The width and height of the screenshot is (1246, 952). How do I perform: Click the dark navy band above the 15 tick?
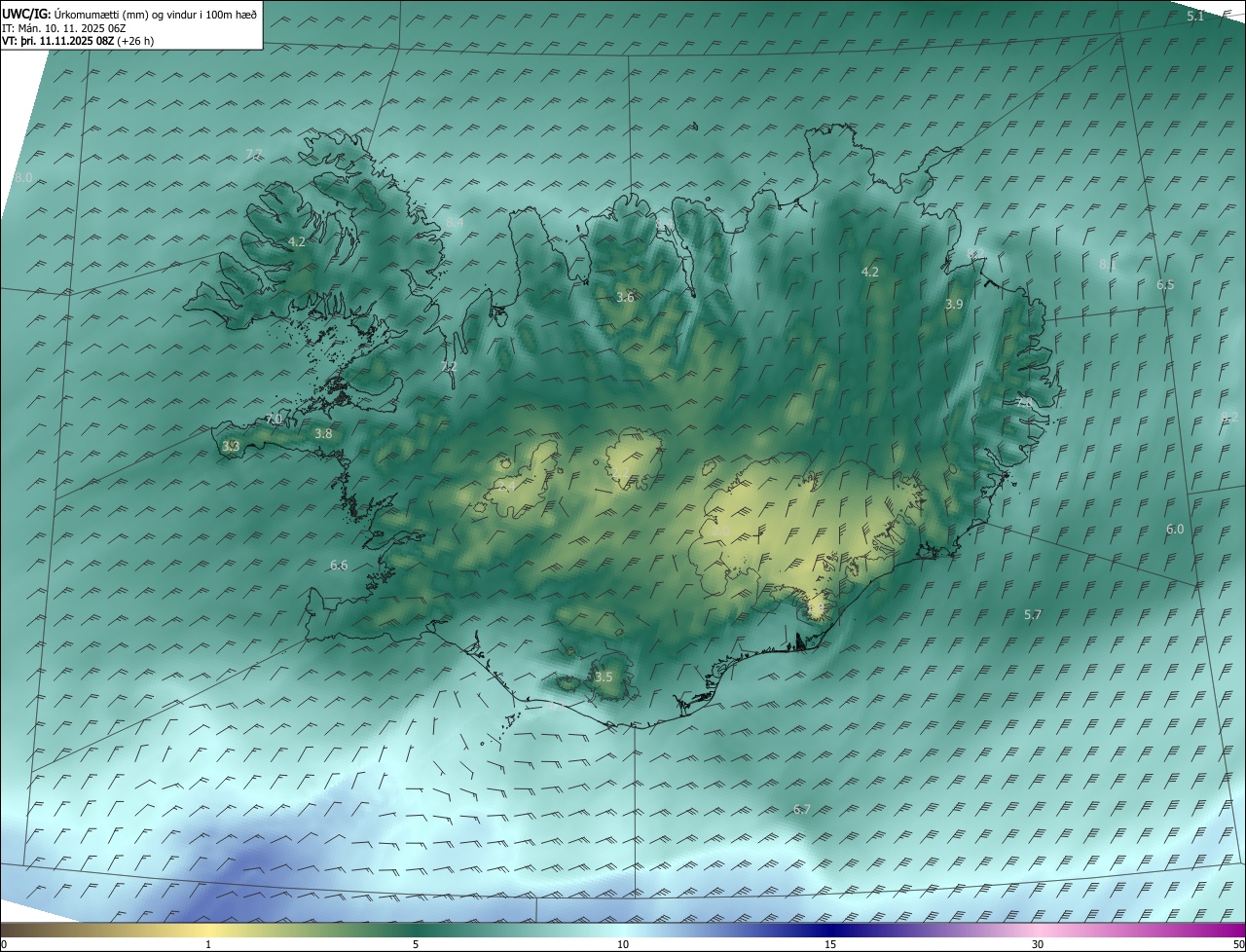pos(830,930)
